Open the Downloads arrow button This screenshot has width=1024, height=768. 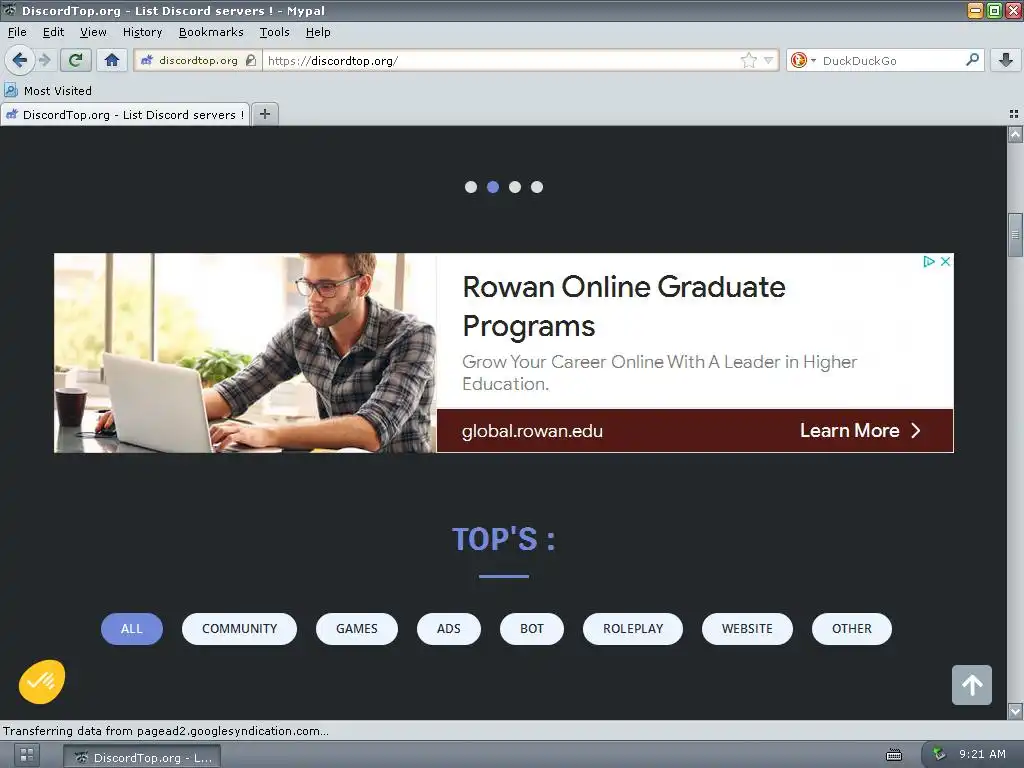pyautogui.click(x=1006, y=61)
